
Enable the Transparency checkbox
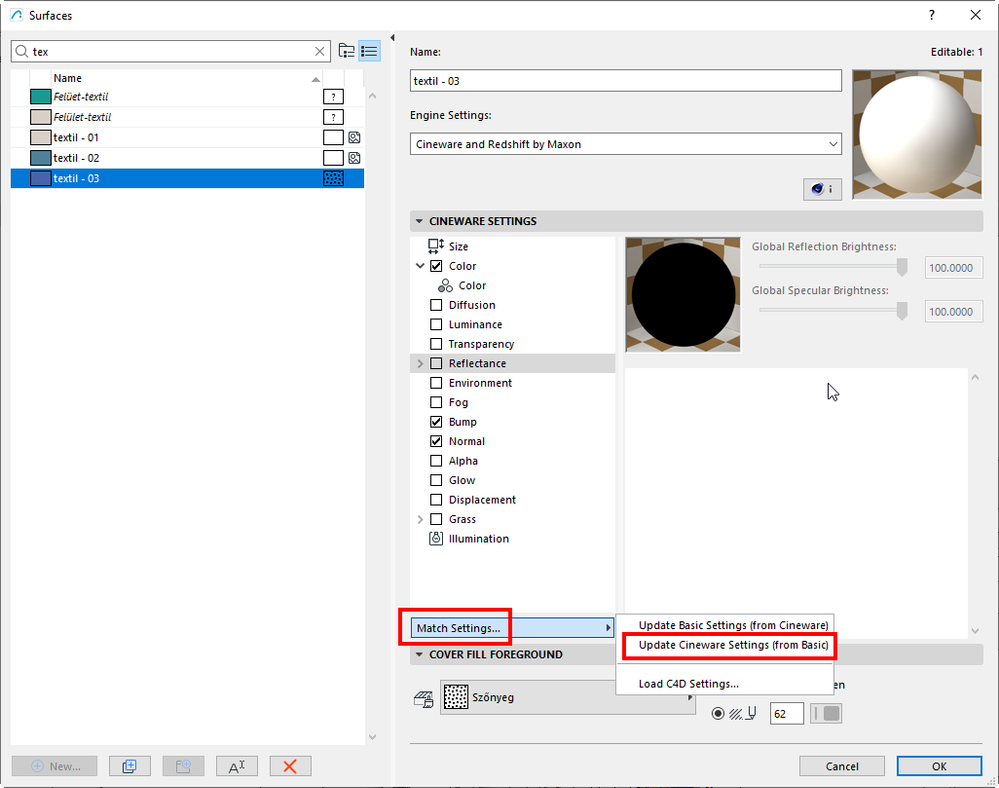436,344
